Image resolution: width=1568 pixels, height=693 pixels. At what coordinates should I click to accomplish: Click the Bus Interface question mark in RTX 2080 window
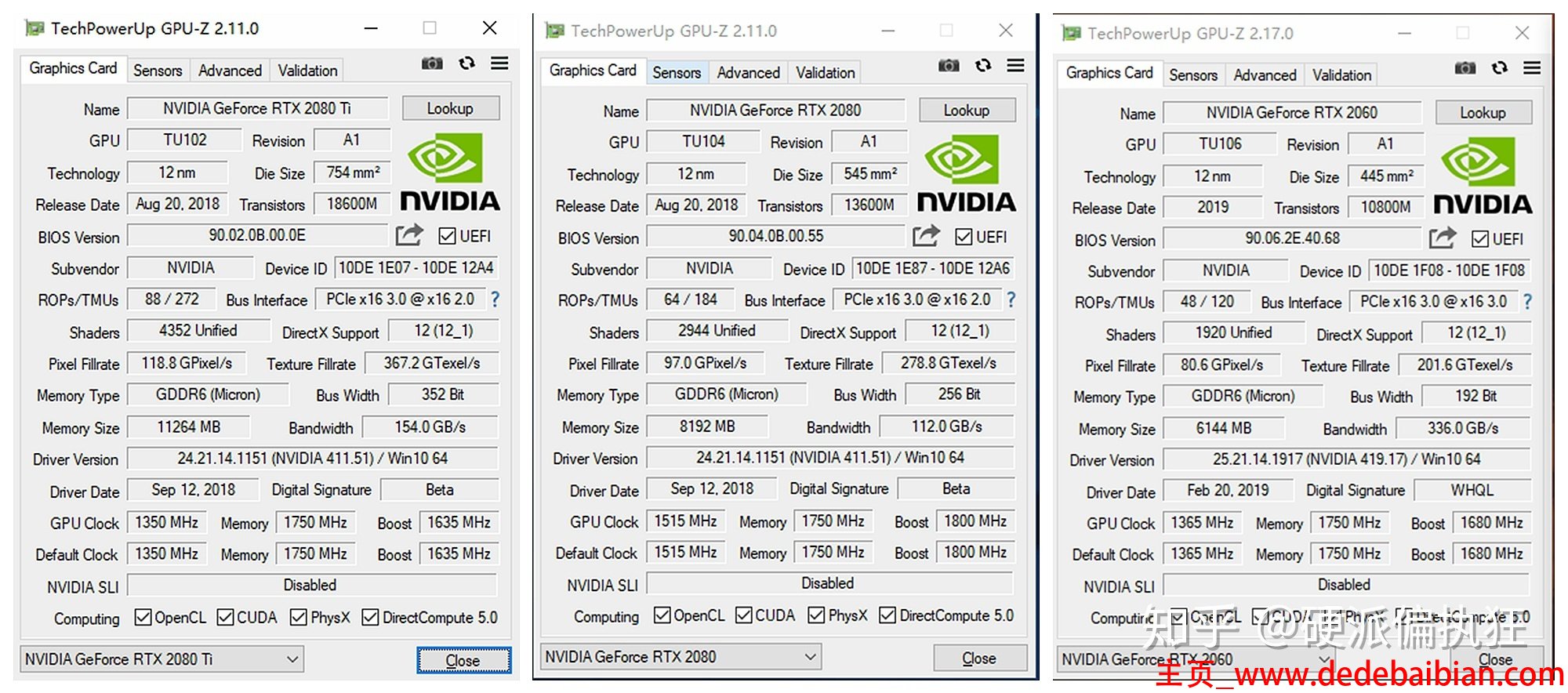click(x=1011, y=299)
